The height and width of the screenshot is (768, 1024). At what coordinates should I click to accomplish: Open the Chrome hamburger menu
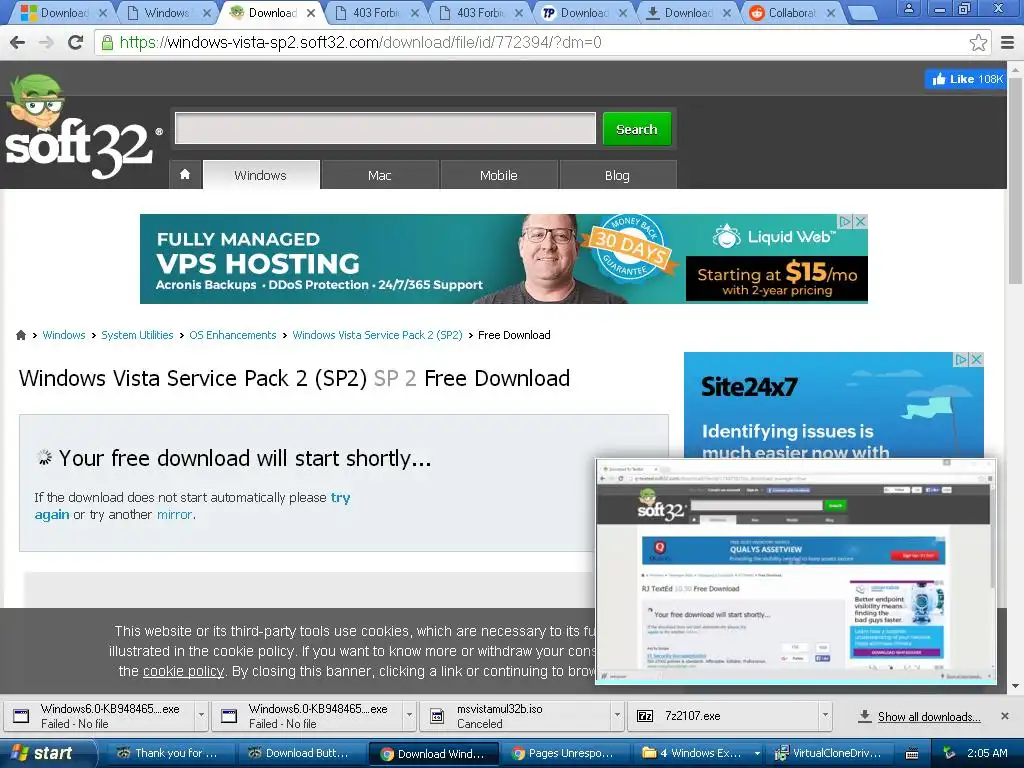(1008, 42)
